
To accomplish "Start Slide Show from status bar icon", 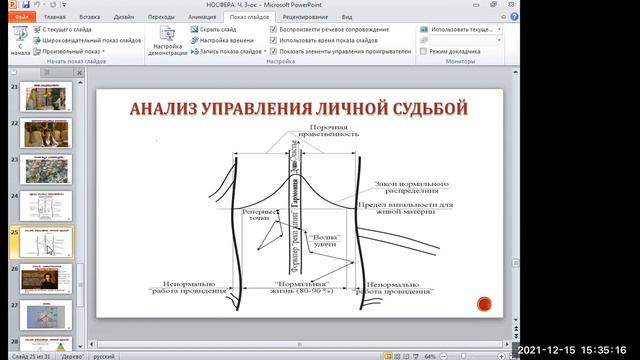I will tap(416, 356).
